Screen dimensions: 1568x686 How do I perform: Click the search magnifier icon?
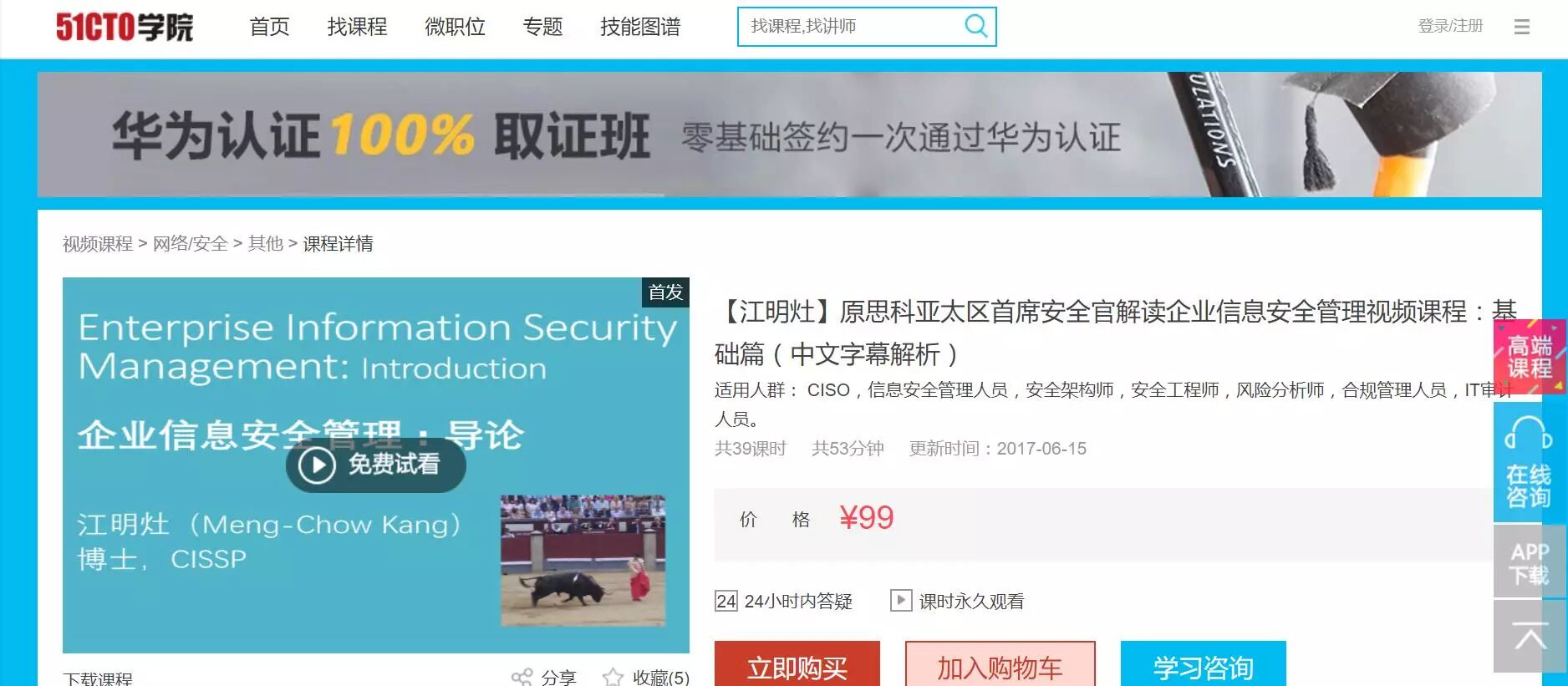(x=975, y=26)
